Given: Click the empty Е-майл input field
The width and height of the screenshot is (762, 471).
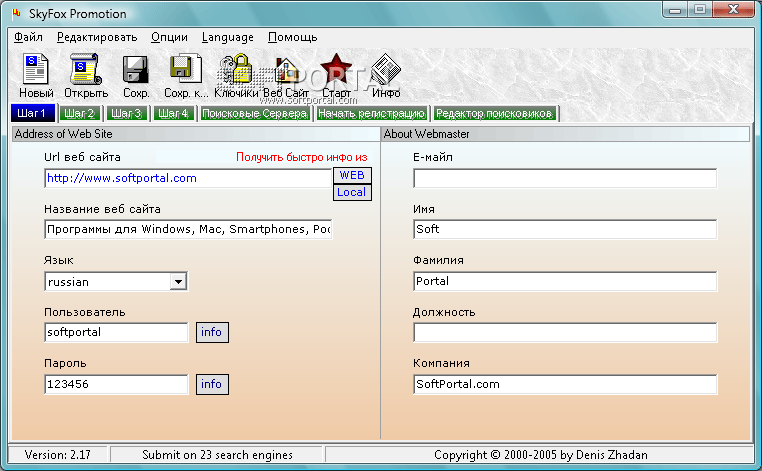Looking at the screenshot, I should (x=565, y=178).
